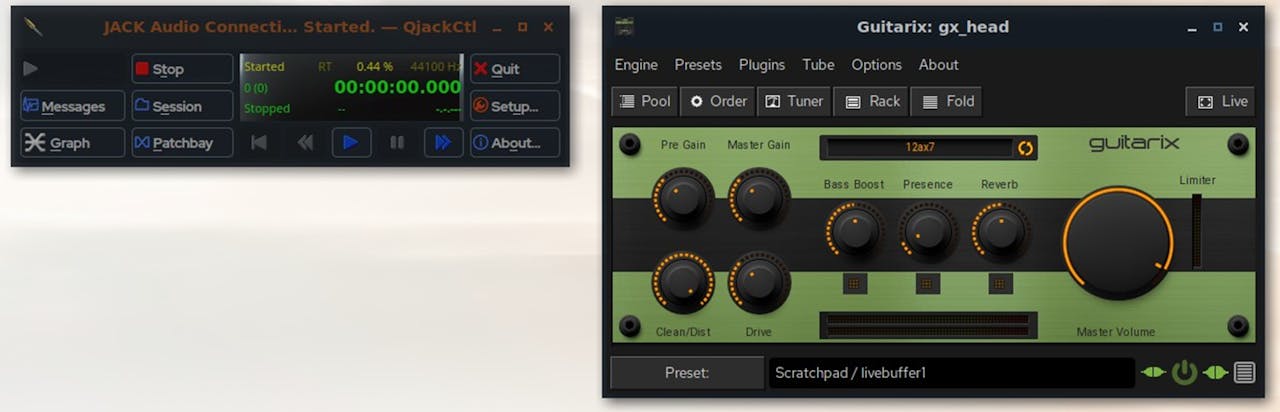The height and width of the screenshot is (412, 1280).
Task: Click the green jack icon left of power
Action: coord(1153,373)
